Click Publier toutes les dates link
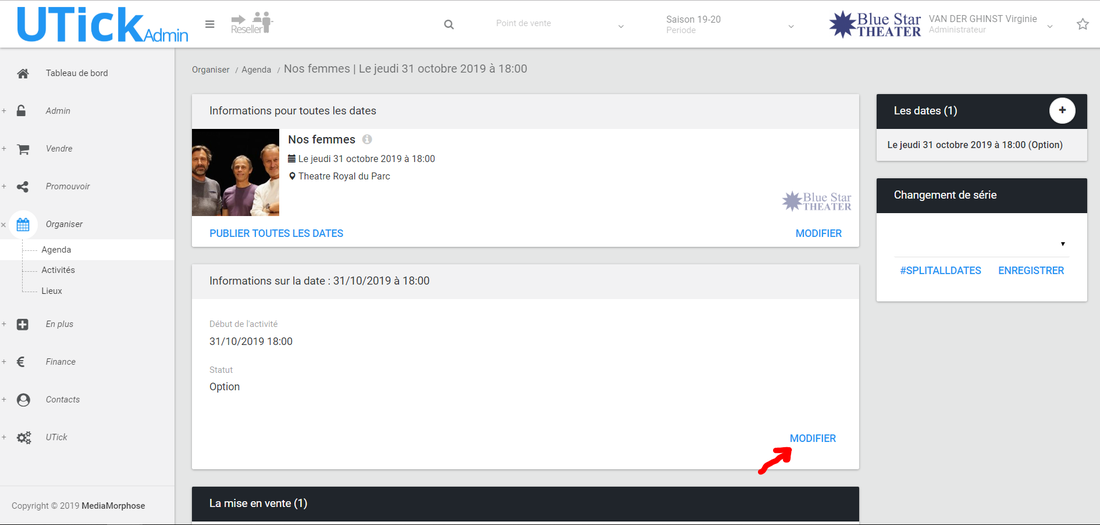Image resolution: width=1100 pixels, height=525 pixels. click(x=276, y=233)
